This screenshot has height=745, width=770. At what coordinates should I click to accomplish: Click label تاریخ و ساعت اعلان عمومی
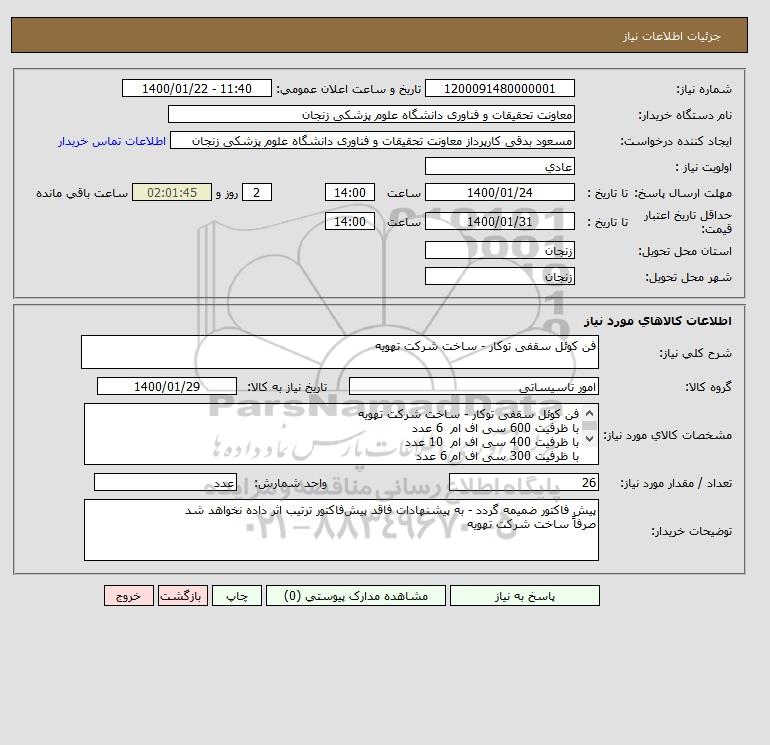[x=349, y=89]
